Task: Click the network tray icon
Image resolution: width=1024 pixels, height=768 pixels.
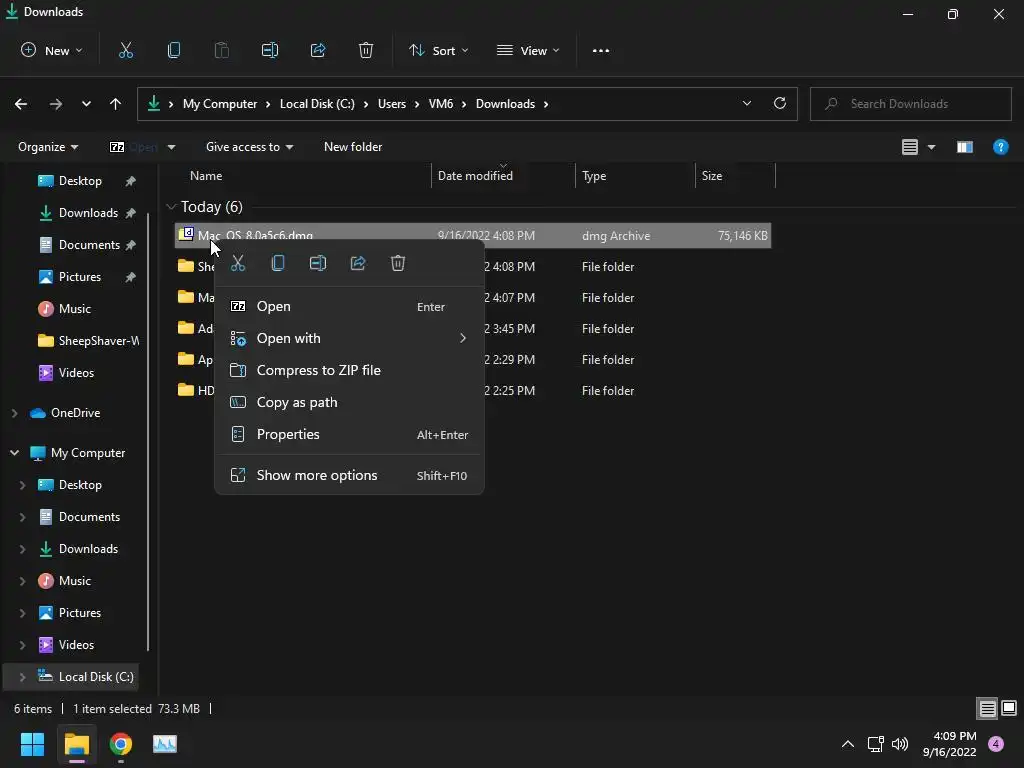Action: (875, 744)
